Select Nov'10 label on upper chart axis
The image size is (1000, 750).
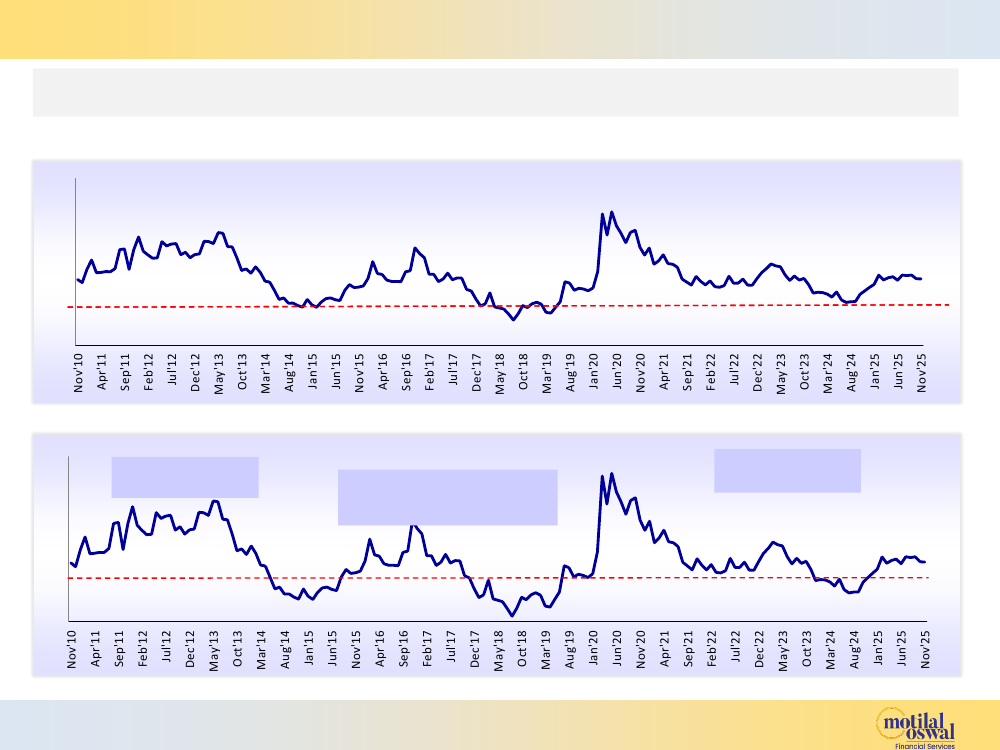[79, 373]
